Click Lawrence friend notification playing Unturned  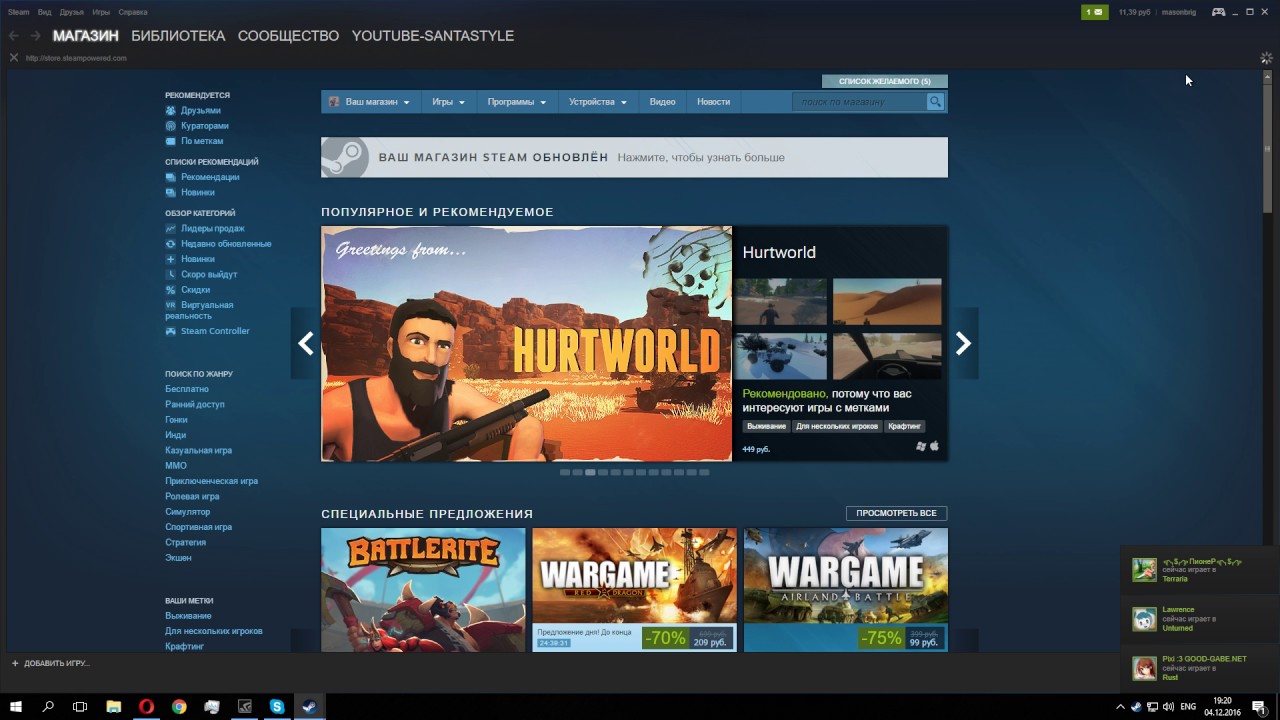[1200, 619]
